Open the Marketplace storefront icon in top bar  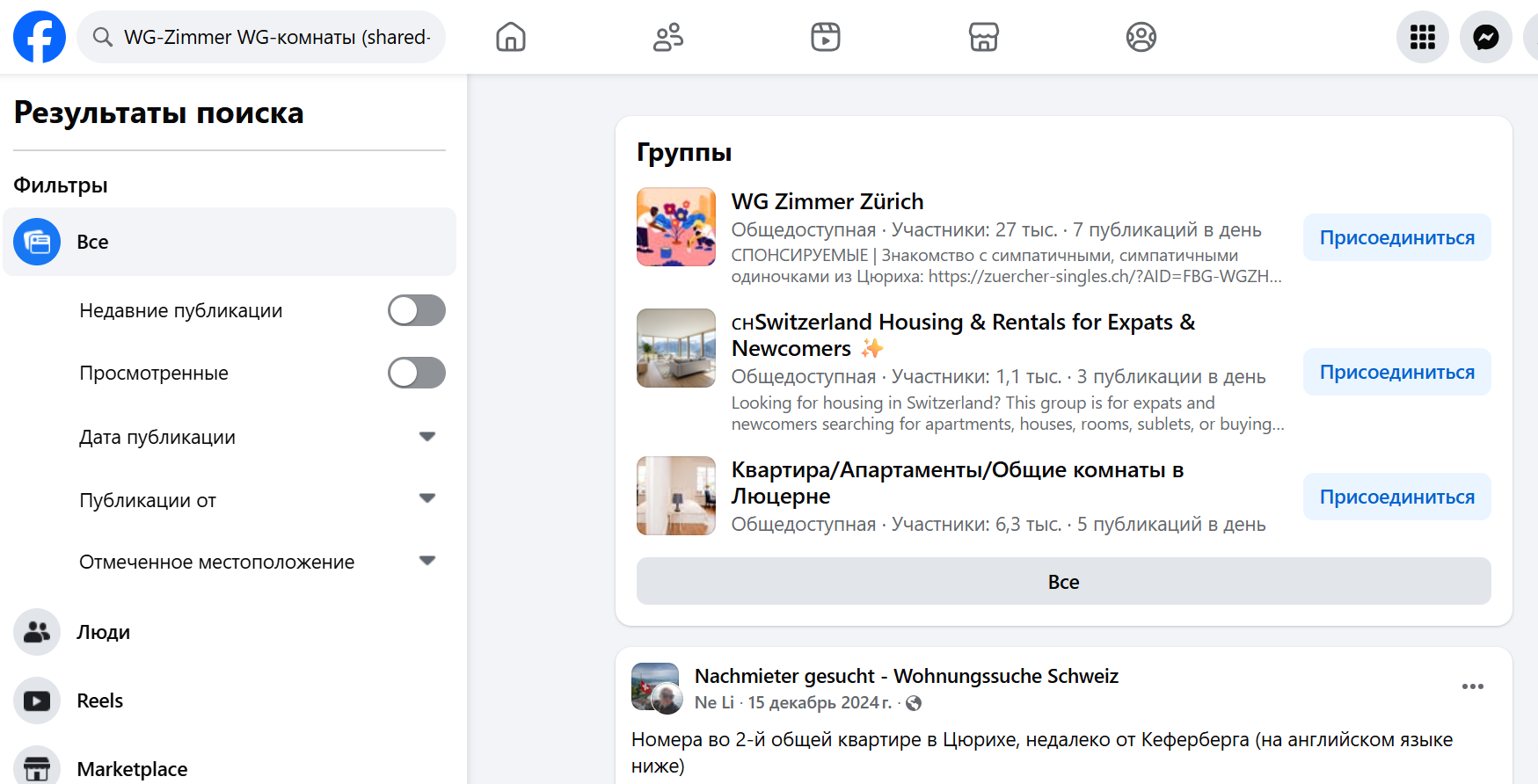pyautogui.click(x=983, y=37)
